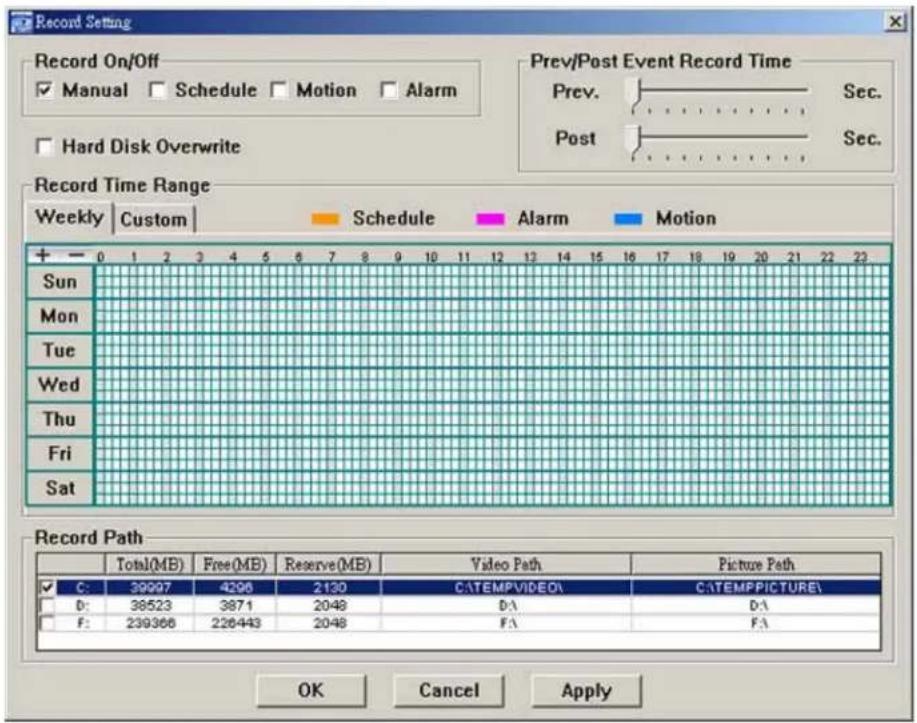Screen dimensions: 917x723
Task: Click the C:\TEMPVIDEO\ video path cell
Action: (x=508, y=587)
